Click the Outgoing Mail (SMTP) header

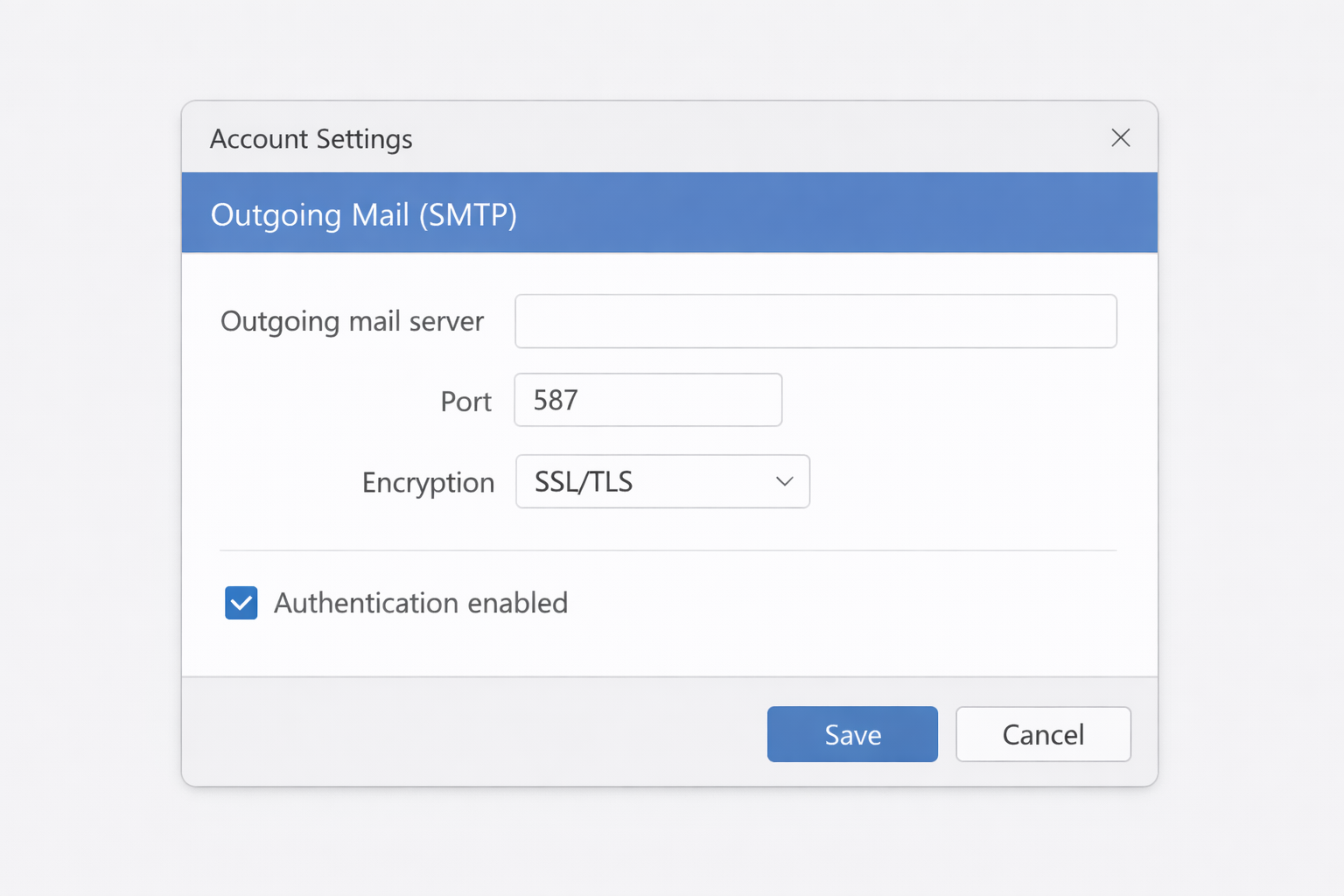(x=363, y=214)
